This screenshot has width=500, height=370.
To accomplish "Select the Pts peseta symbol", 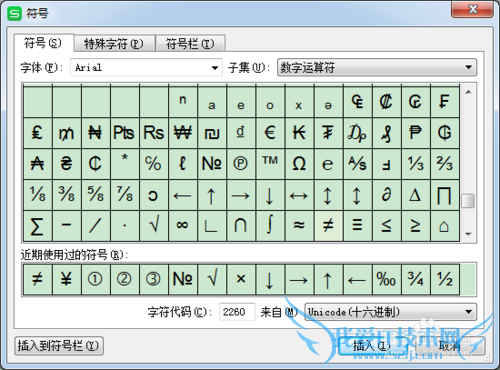I will [x=125, y=133].
